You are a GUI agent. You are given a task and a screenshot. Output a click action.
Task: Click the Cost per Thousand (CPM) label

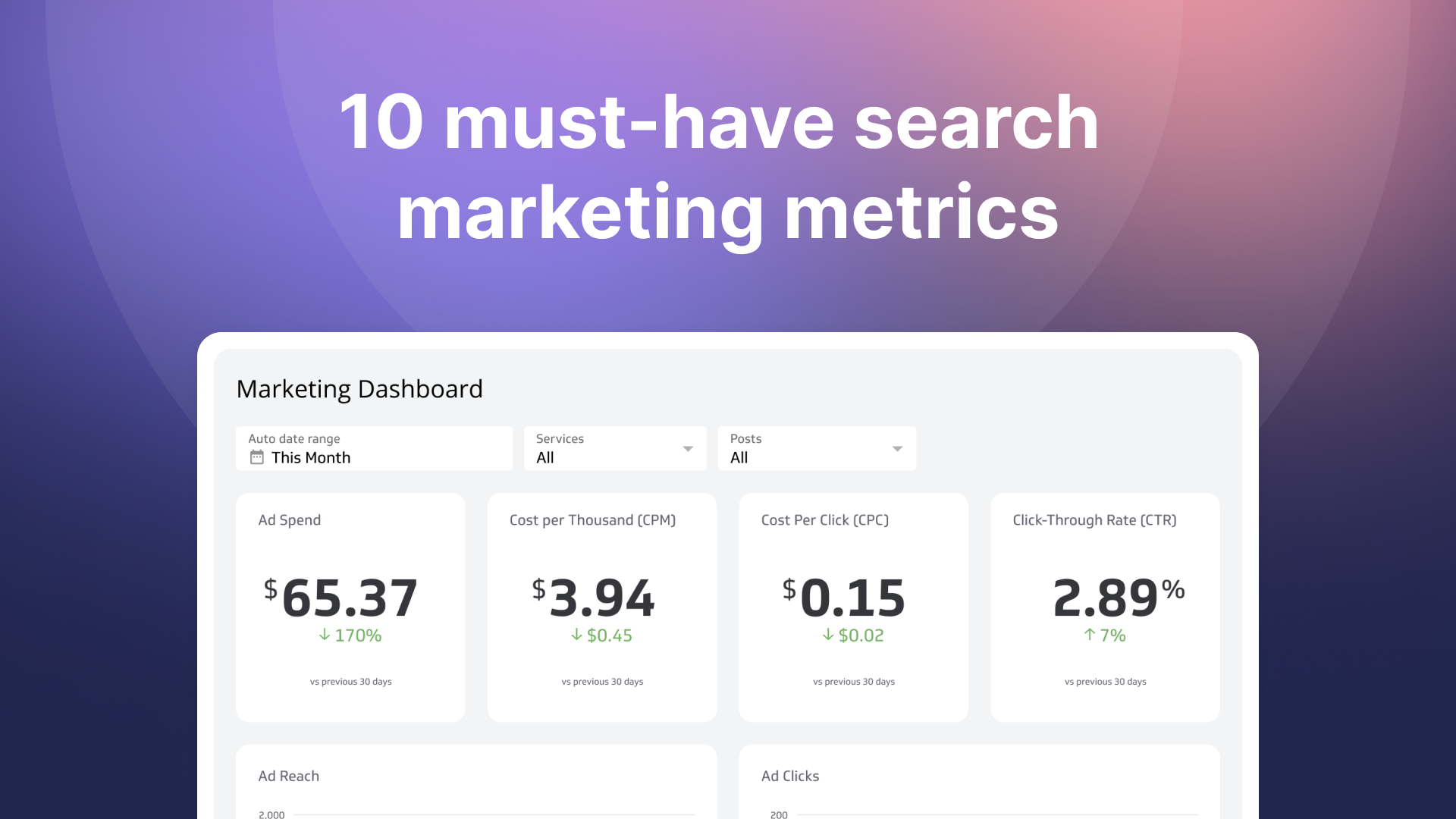point(592,520)
